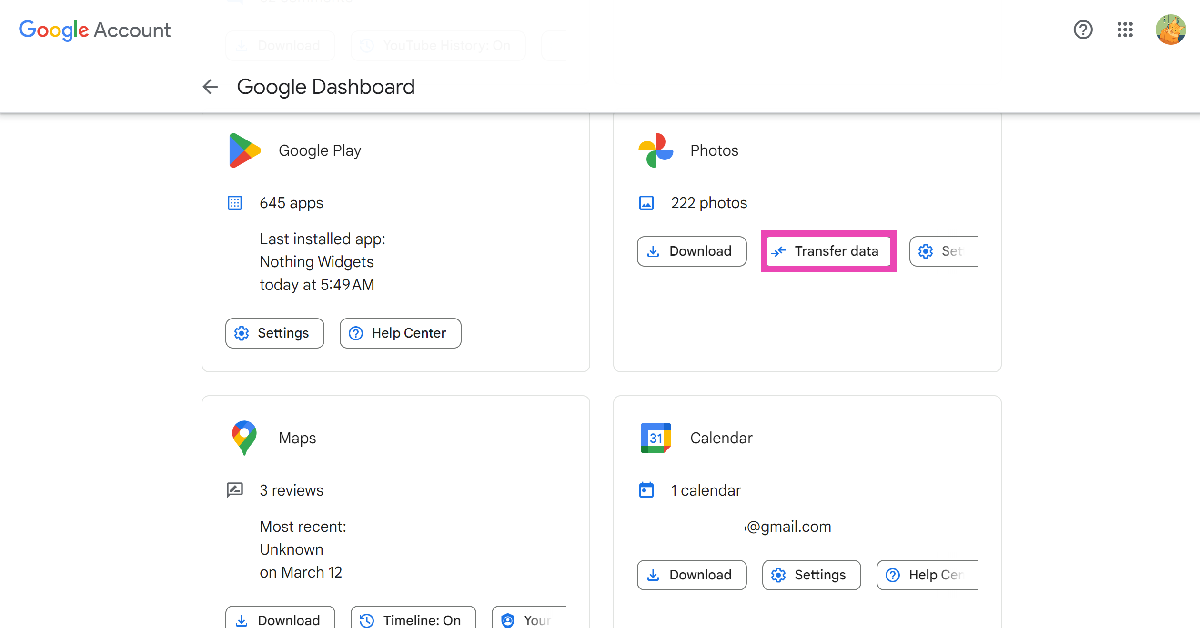Click the gmail.com address in Calendar card

[788, 527]
